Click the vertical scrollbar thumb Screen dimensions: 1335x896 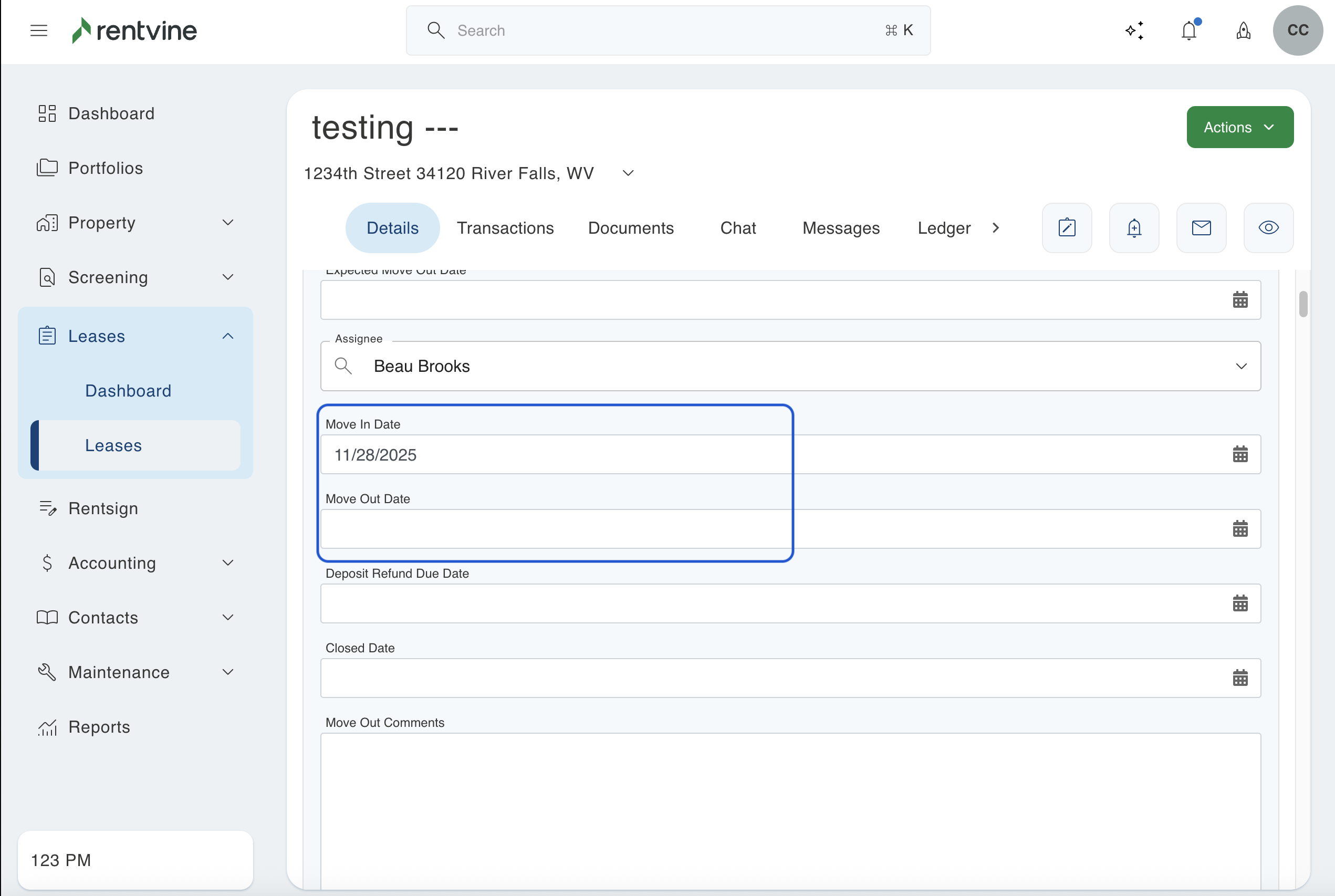[1303, 304]
